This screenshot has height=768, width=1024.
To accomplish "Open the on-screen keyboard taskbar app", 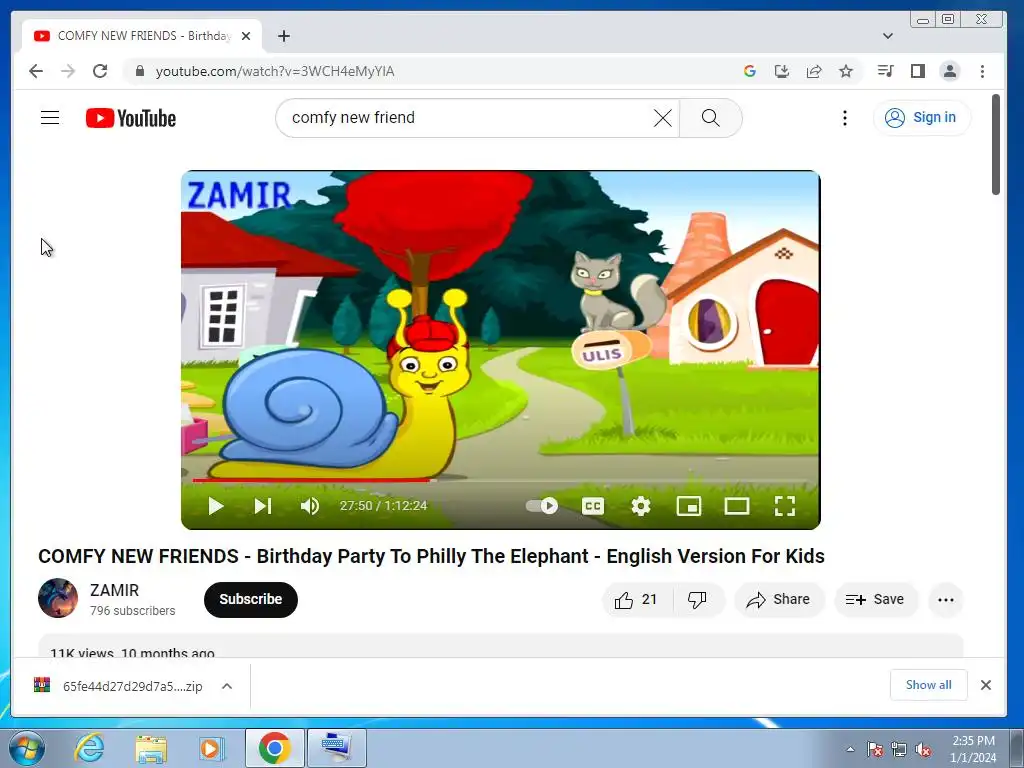I will pyautogui.click(x=337, y=748).
